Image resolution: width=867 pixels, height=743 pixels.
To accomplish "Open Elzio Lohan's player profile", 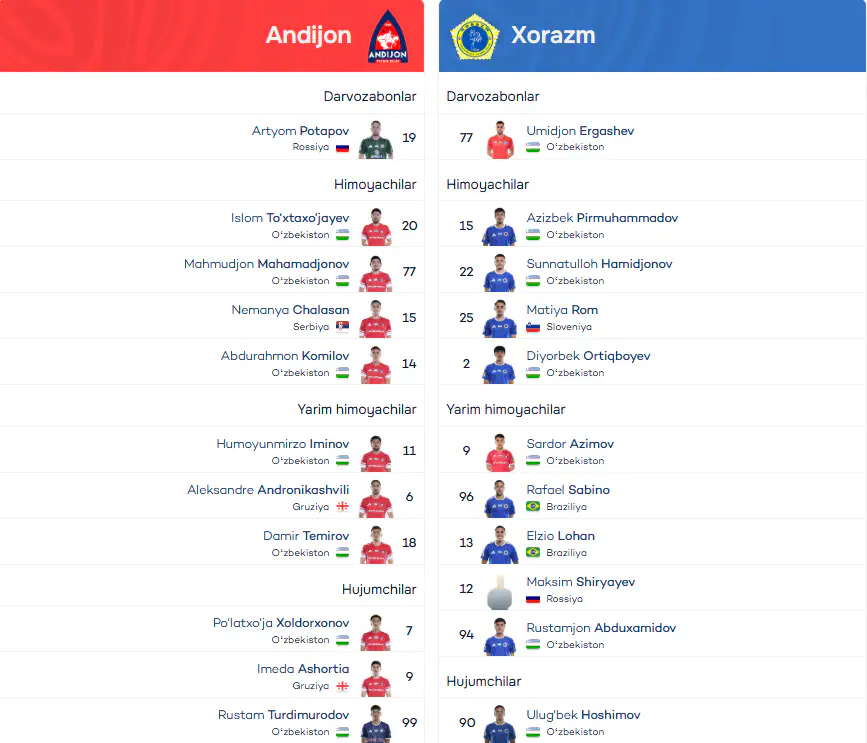I will tap(561, 536).
